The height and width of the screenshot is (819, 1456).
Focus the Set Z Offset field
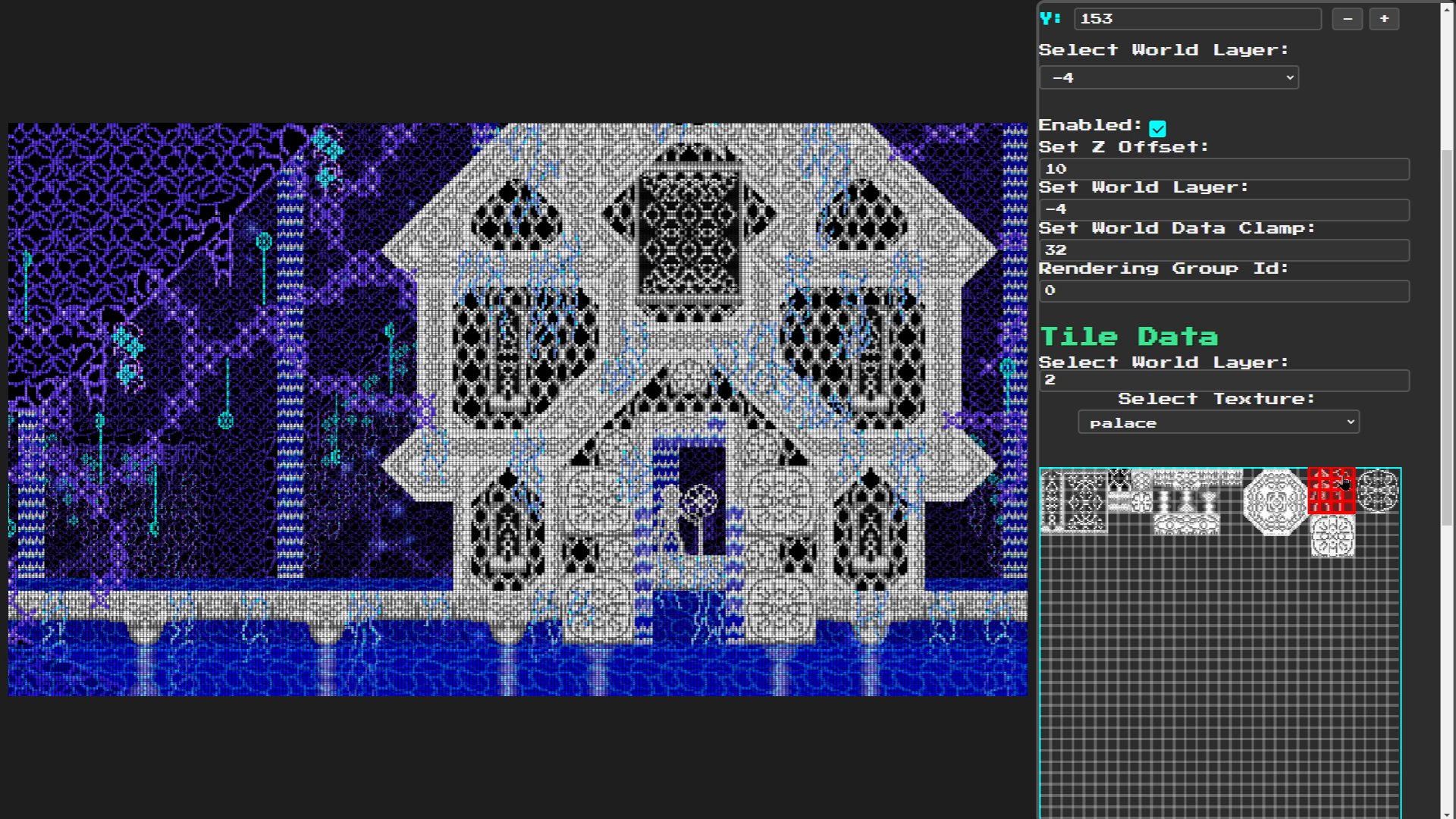point(1224,169)
